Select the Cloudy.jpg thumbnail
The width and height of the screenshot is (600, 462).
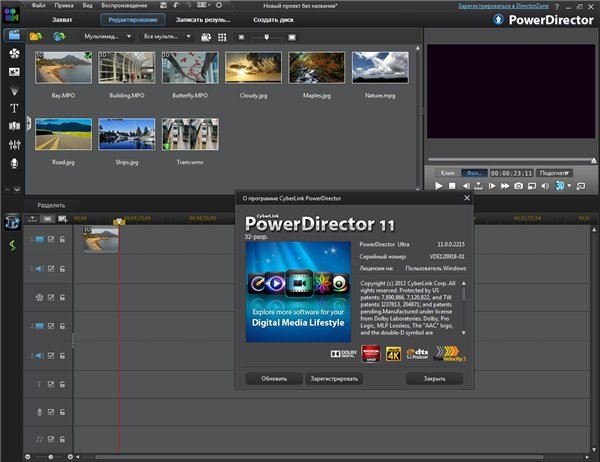[x=253, y=68]
